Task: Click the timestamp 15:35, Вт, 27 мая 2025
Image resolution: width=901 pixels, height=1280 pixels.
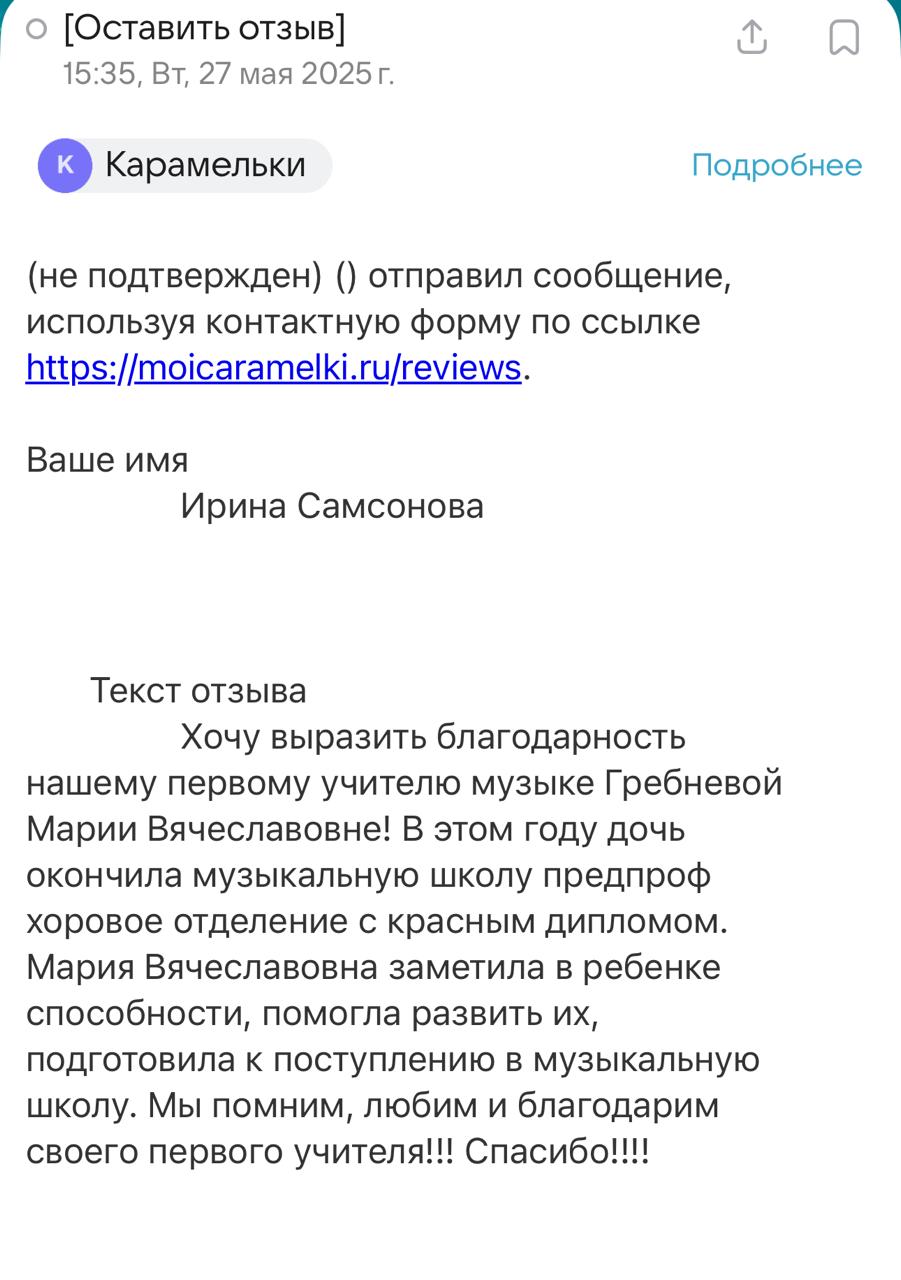Action: (x=228, y=73)
